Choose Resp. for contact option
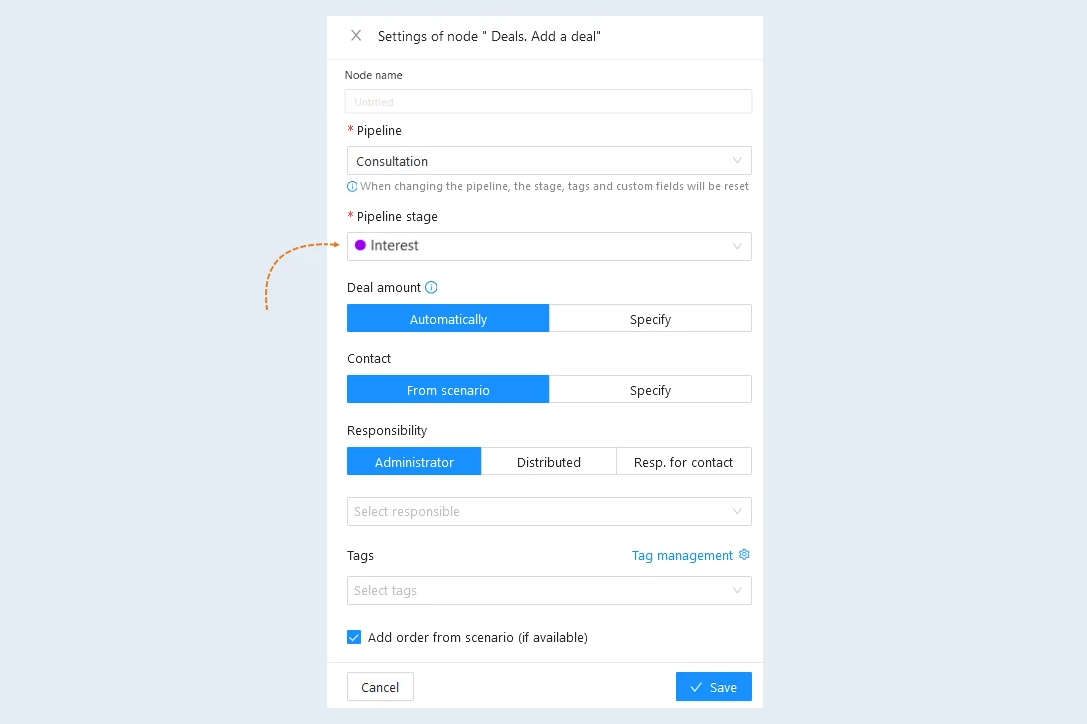The height and width of the screenshot is (724, 1087). tap(684, 462)
